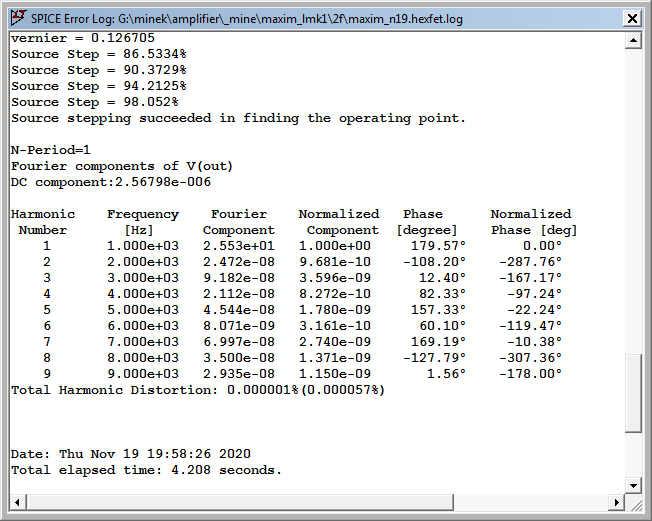Close the SPICE Error Log window

click(632, 19)
